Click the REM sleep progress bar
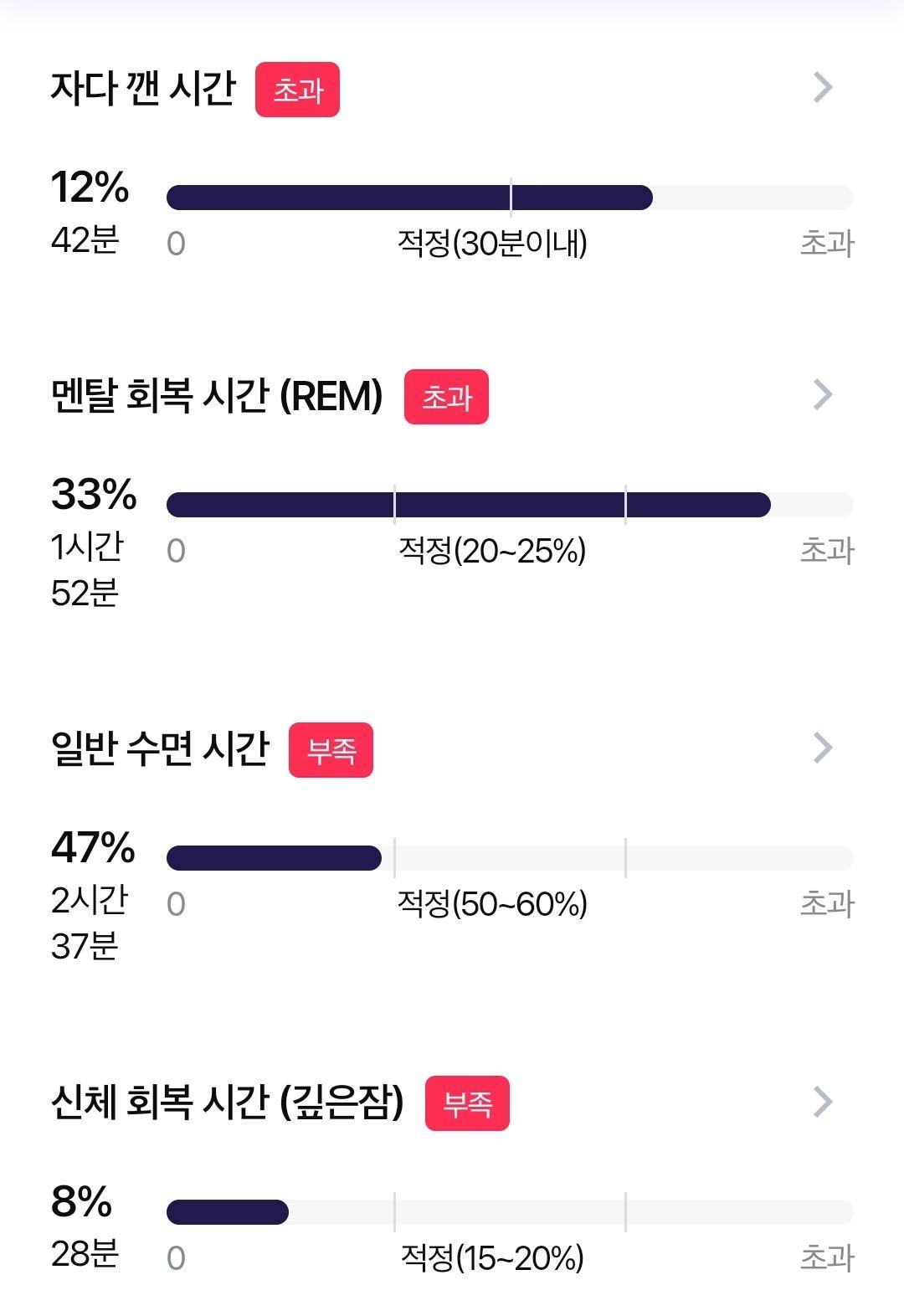 tap(509, 505)
